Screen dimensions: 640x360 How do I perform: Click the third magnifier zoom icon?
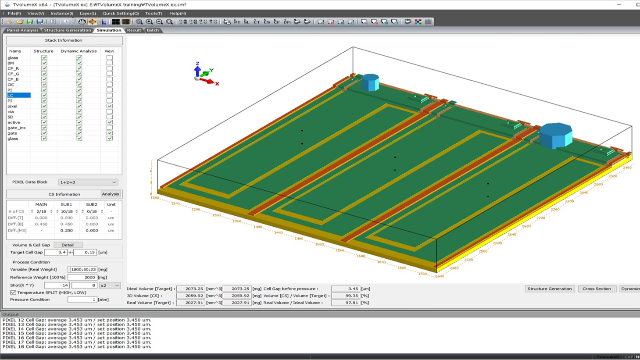pyautogui.click(x=160, y=22)
